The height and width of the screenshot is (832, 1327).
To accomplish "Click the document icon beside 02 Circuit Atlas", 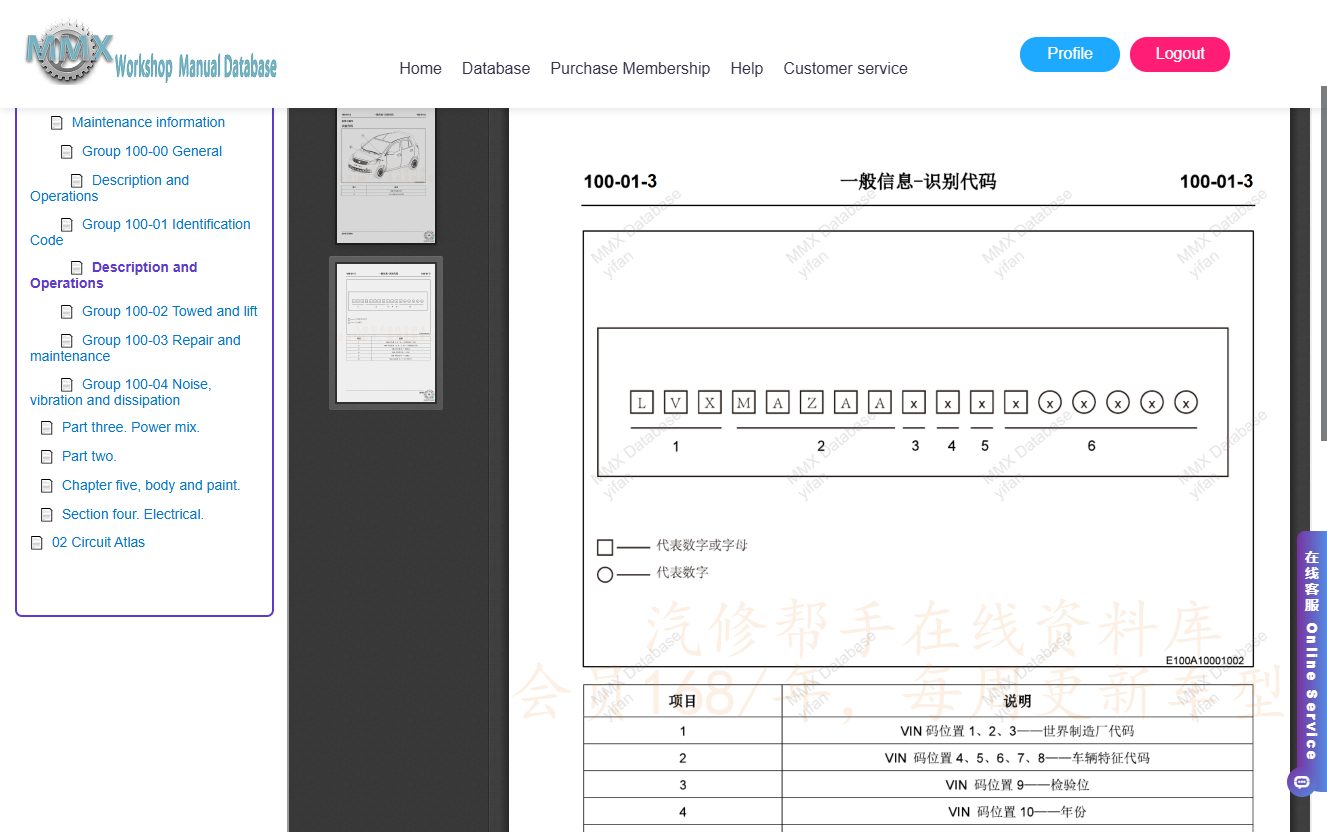I will coord(37,543).
